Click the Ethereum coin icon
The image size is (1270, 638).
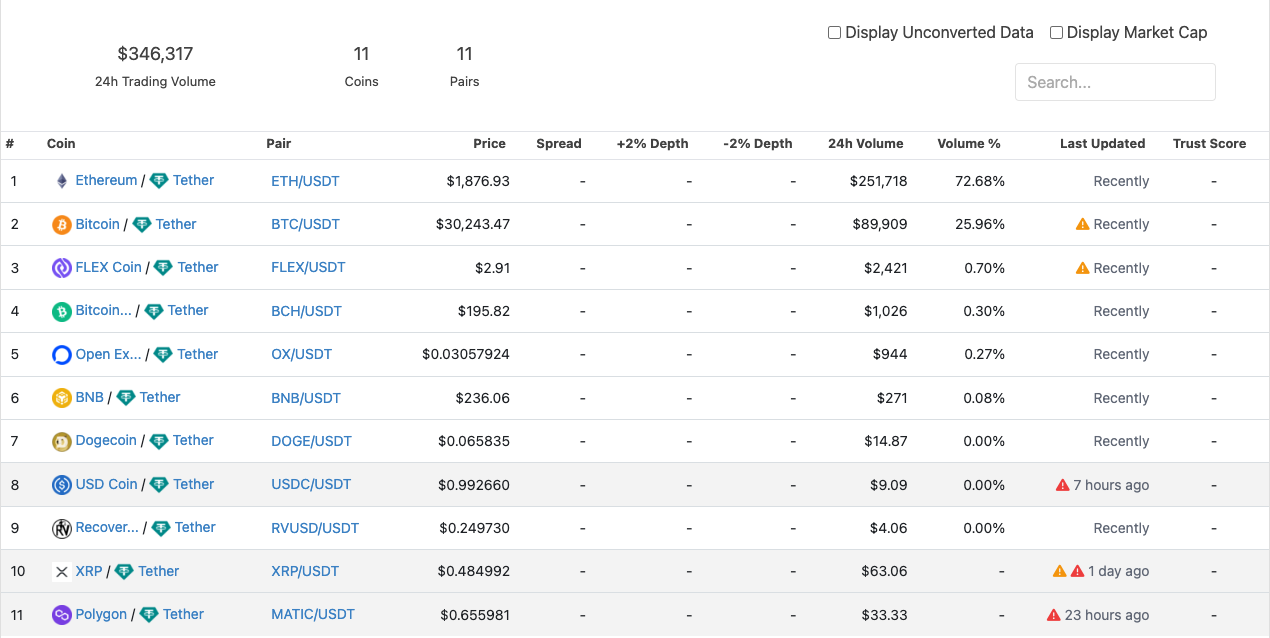tap(62, 181)
